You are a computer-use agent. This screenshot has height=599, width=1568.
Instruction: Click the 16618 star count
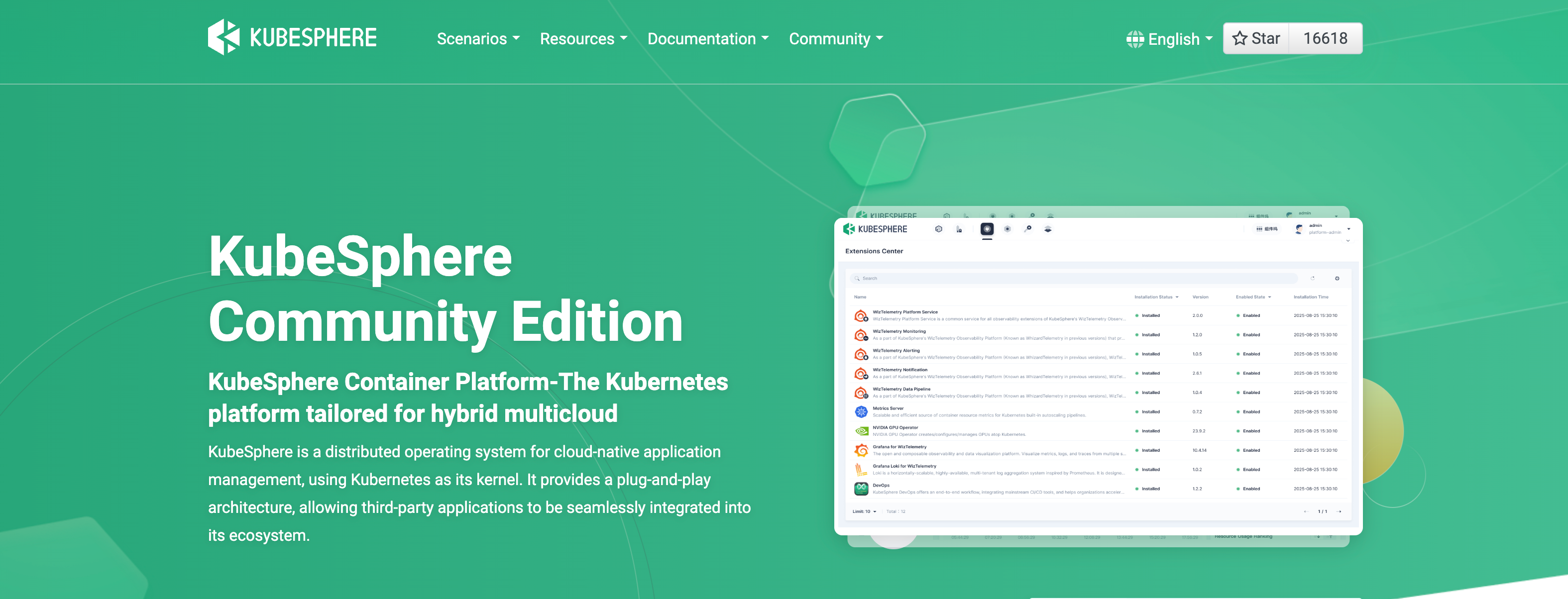pyautogui.click(x=1325, y=38)
